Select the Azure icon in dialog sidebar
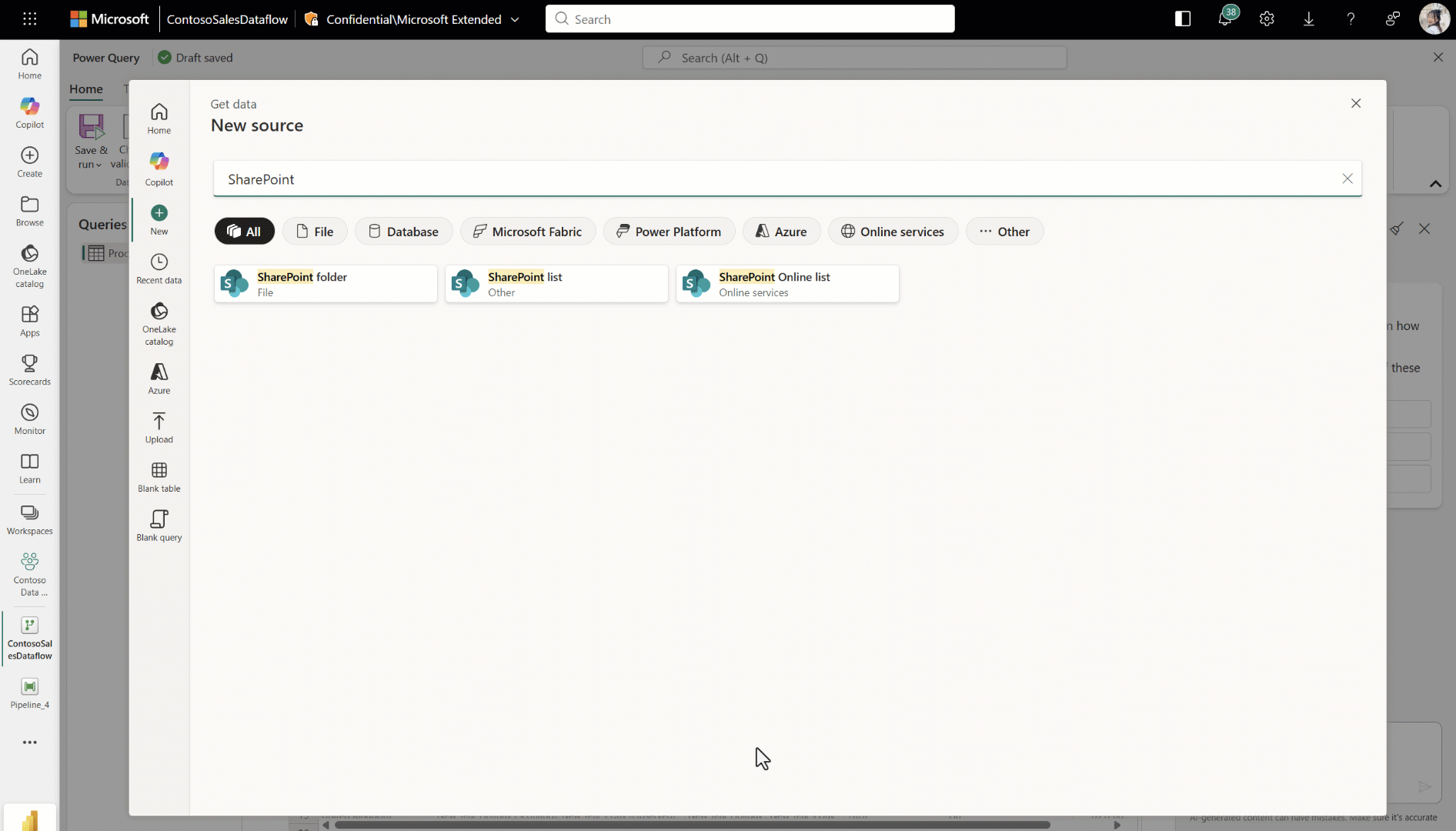Viewport: 1456px width, 831px height. point(159,372)
